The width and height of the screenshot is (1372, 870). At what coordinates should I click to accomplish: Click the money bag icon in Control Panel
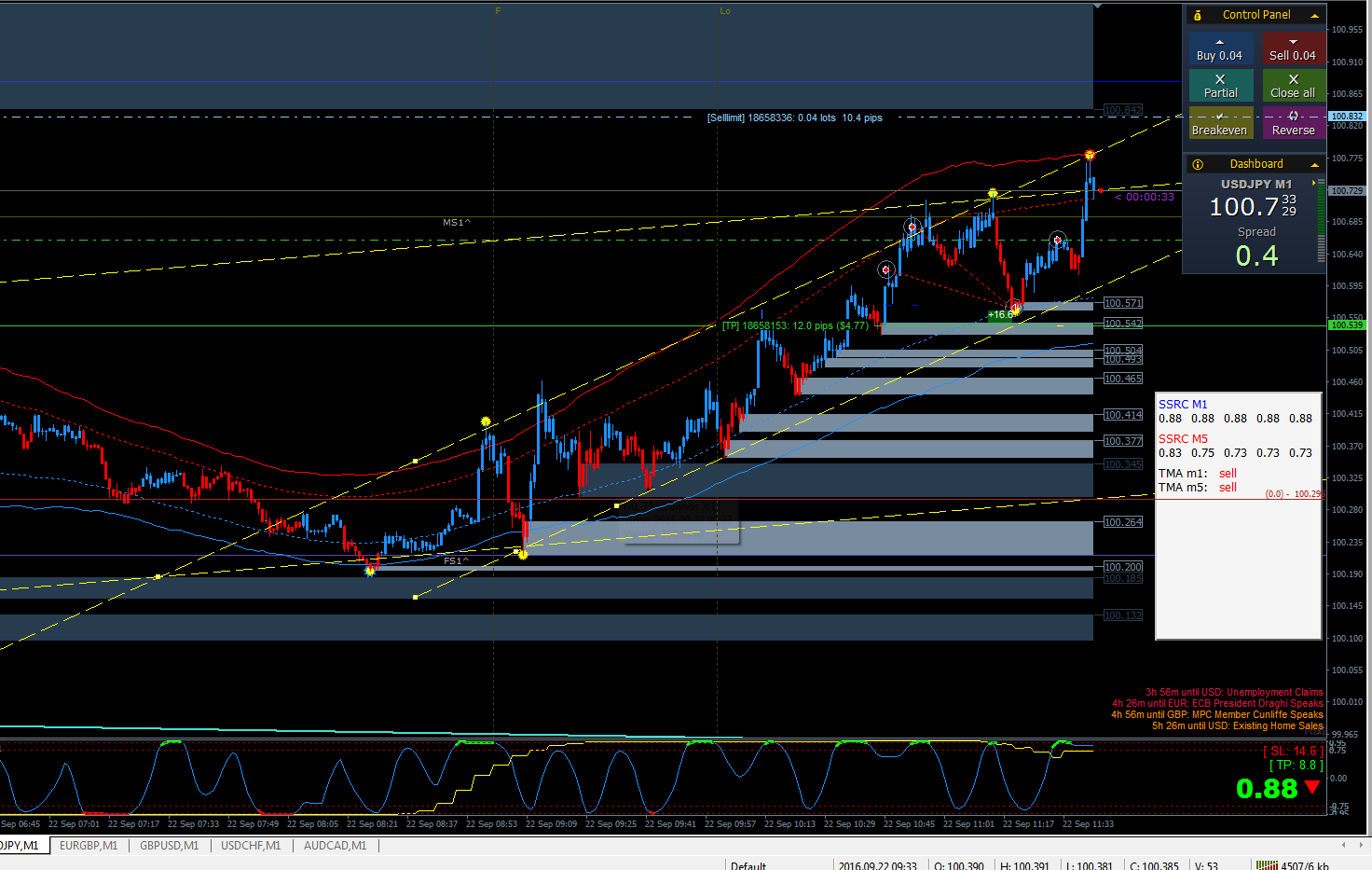pos(1198,15)
